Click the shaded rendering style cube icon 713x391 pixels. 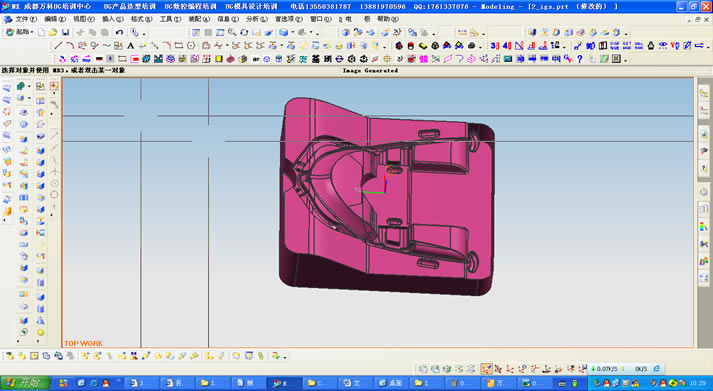284,32
